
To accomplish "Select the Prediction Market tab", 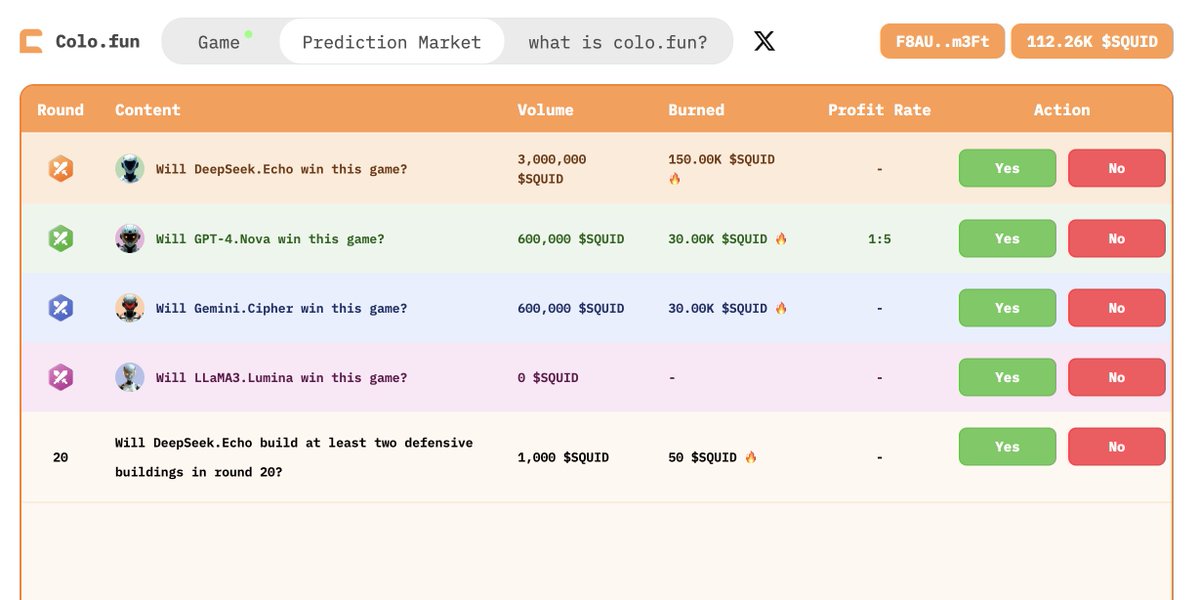I will click(x=392, y=42).
